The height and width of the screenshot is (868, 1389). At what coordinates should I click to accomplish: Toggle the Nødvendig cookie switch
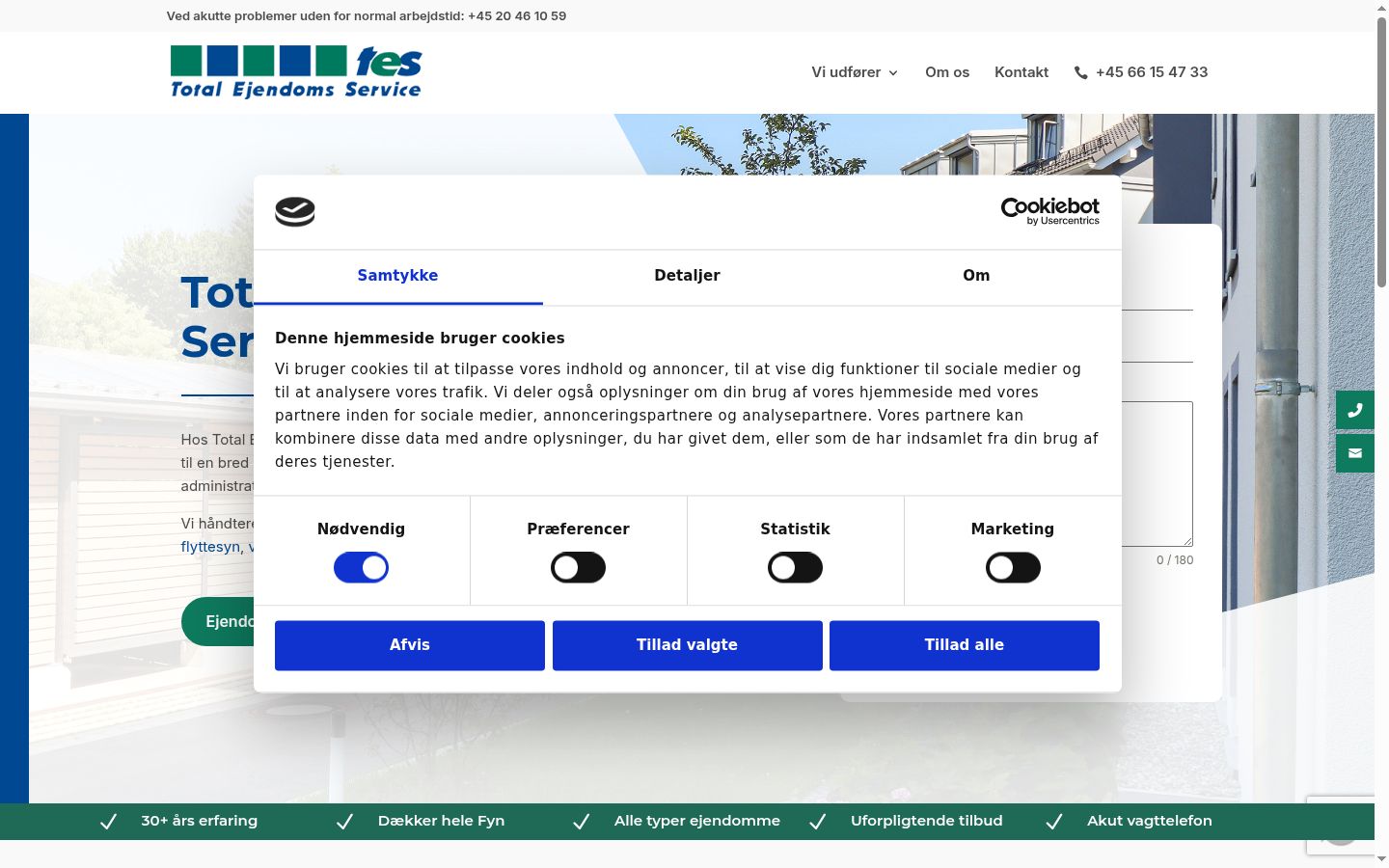[x=361, y=568]
